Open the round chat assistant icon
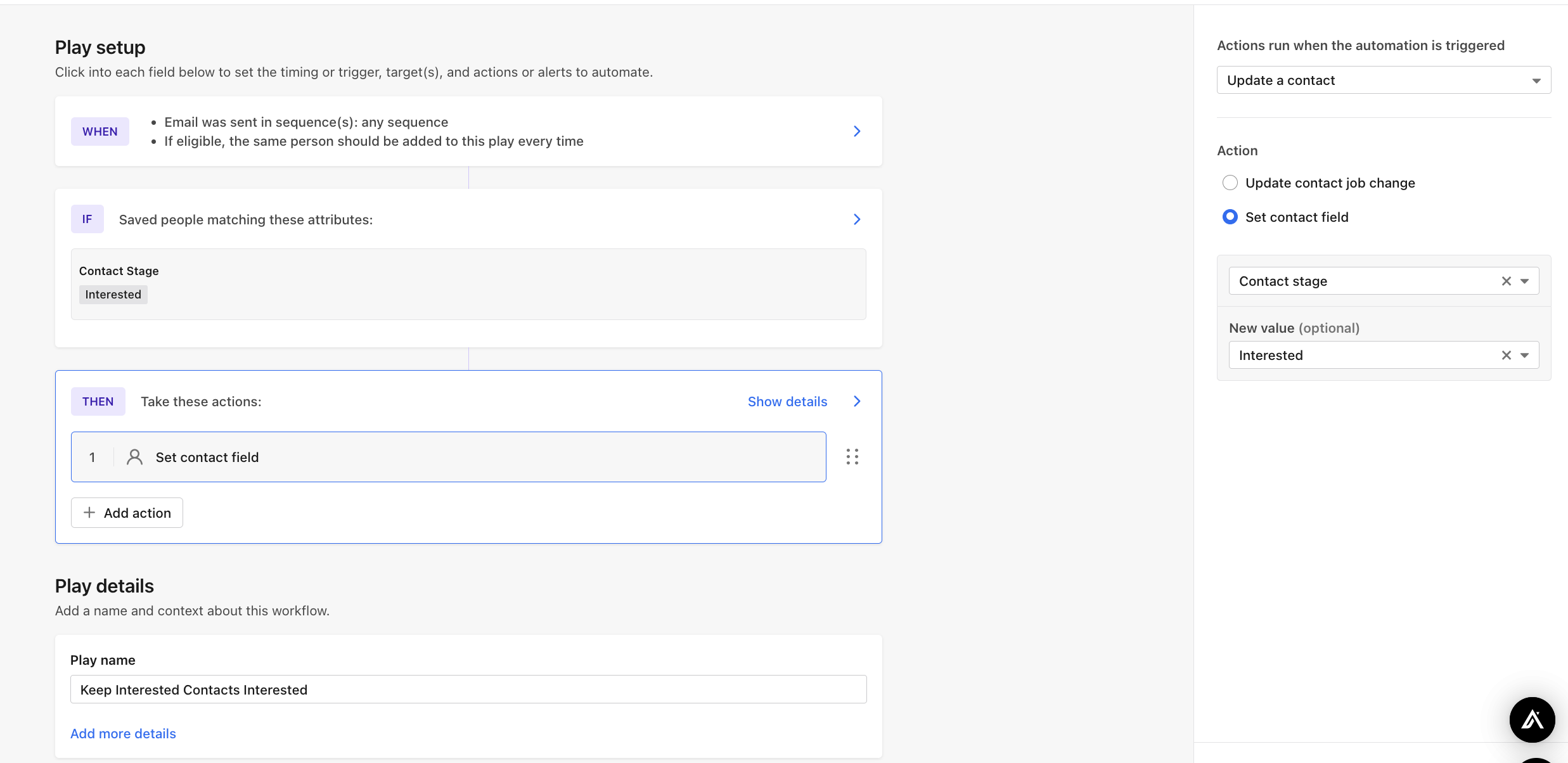The height and width of the screenshot is (763, 1568). [x=1532, y=720]
